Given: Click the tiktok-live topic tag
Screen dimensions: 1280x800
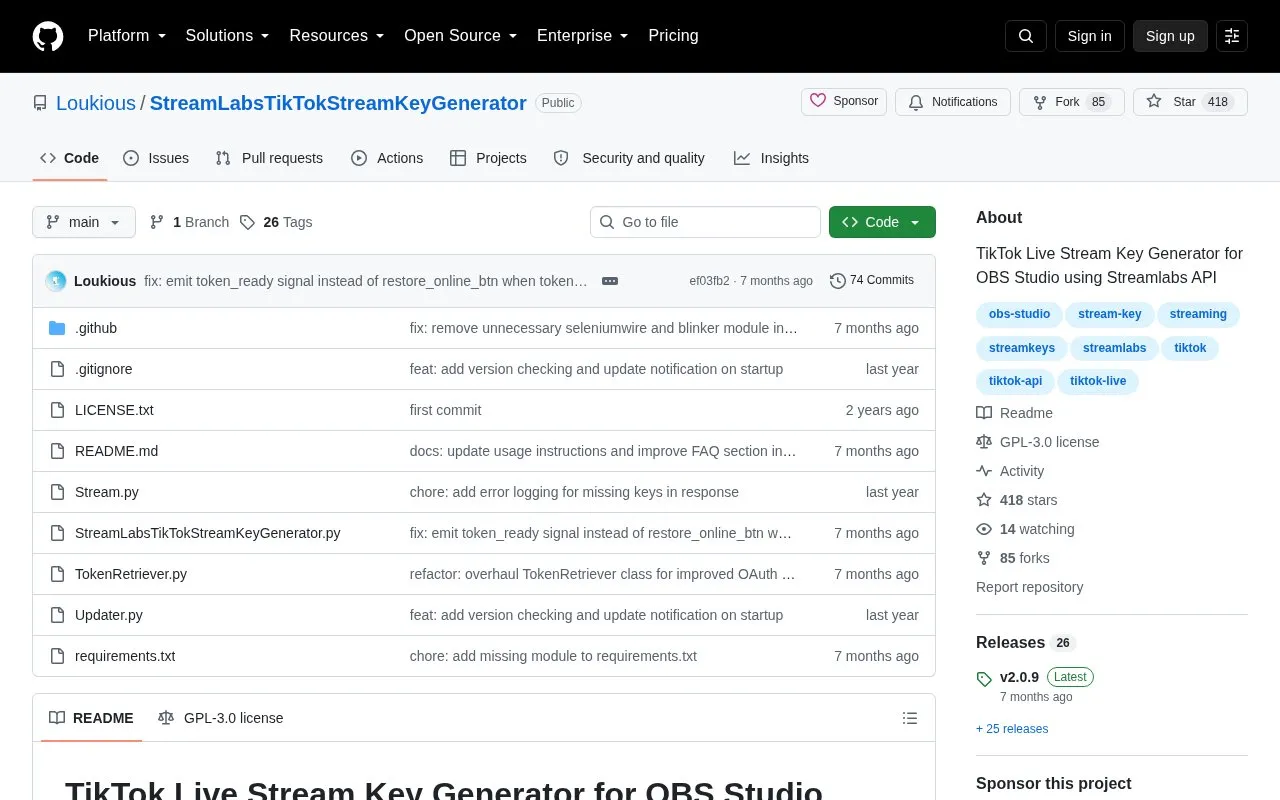Looking at the screenshot, I should pos(1098,381).
